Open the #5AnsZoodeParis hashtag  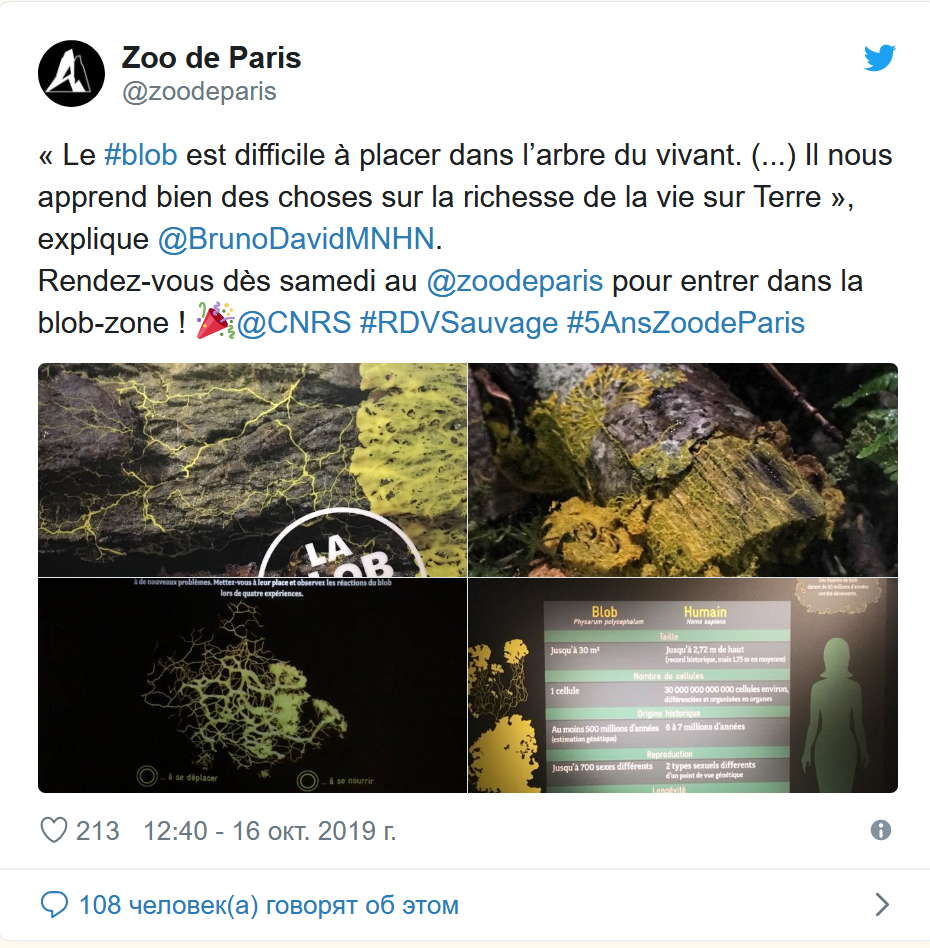pyautogui.click(x=686, y=322)
